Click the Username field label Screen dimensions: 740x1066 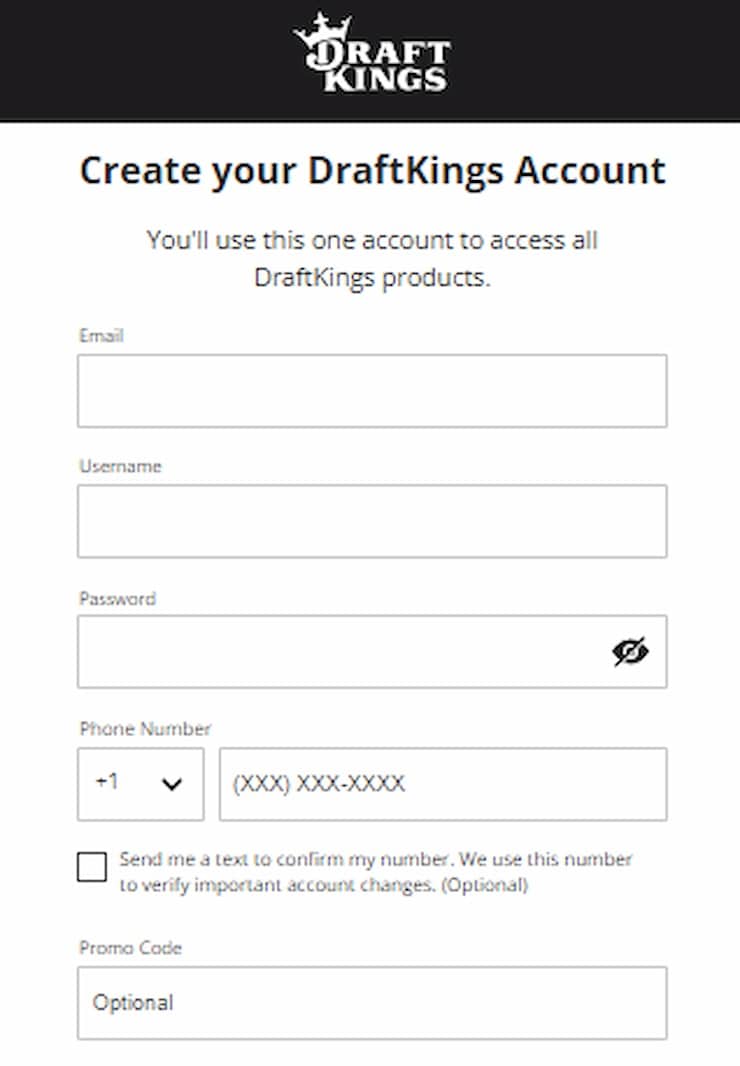[120, 466]
